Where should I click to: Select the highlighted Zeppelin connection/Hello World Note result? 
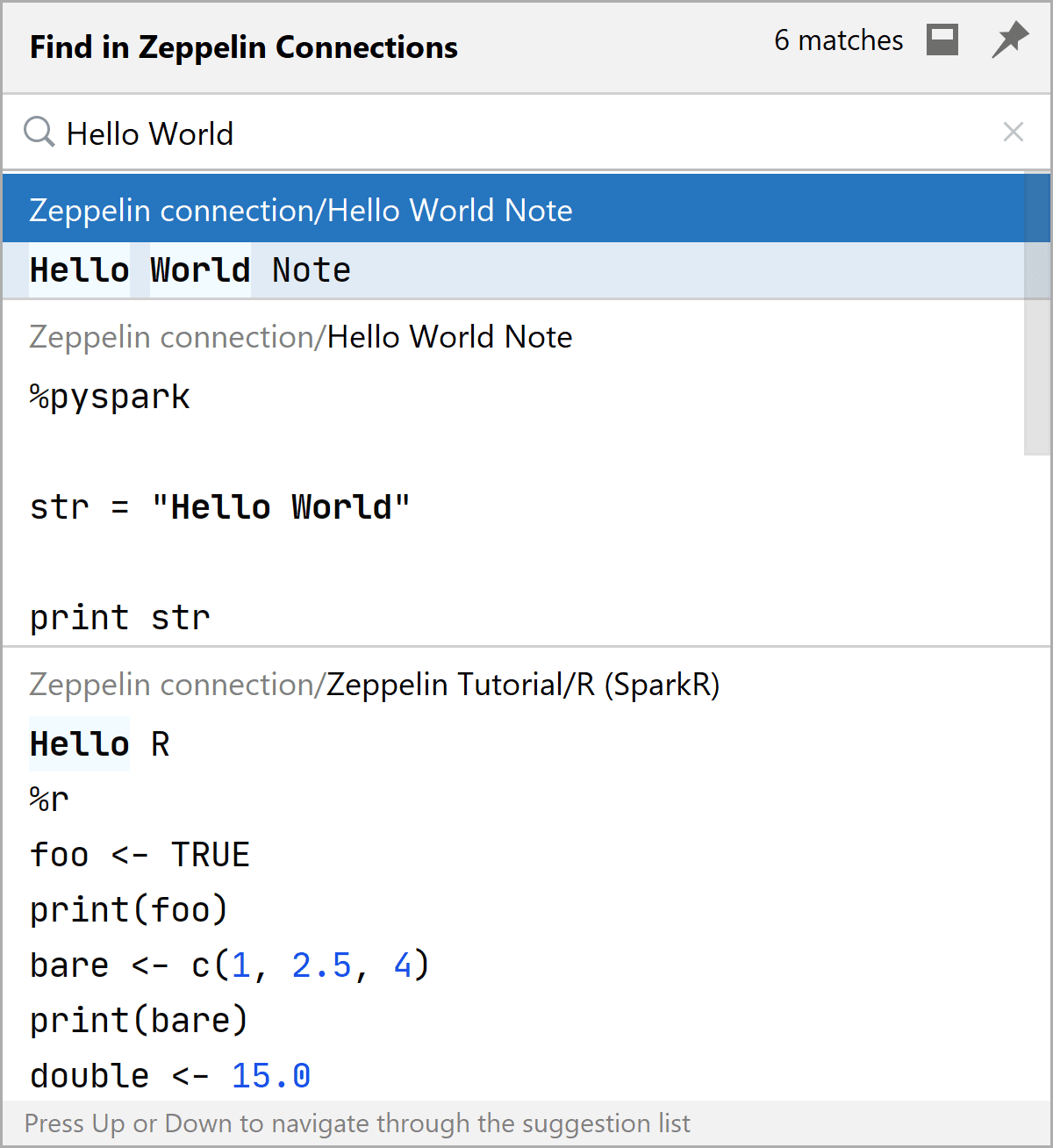click(x=513, y=210)
